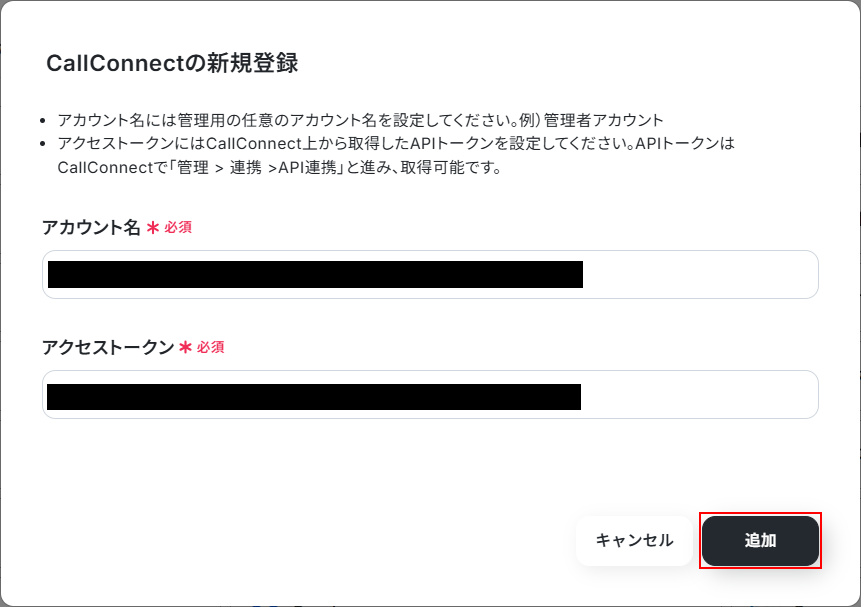The width and height of the screenshot is (861, 607).
Task: Click the bullet marker of the first instruction
Action: [43, 121]
